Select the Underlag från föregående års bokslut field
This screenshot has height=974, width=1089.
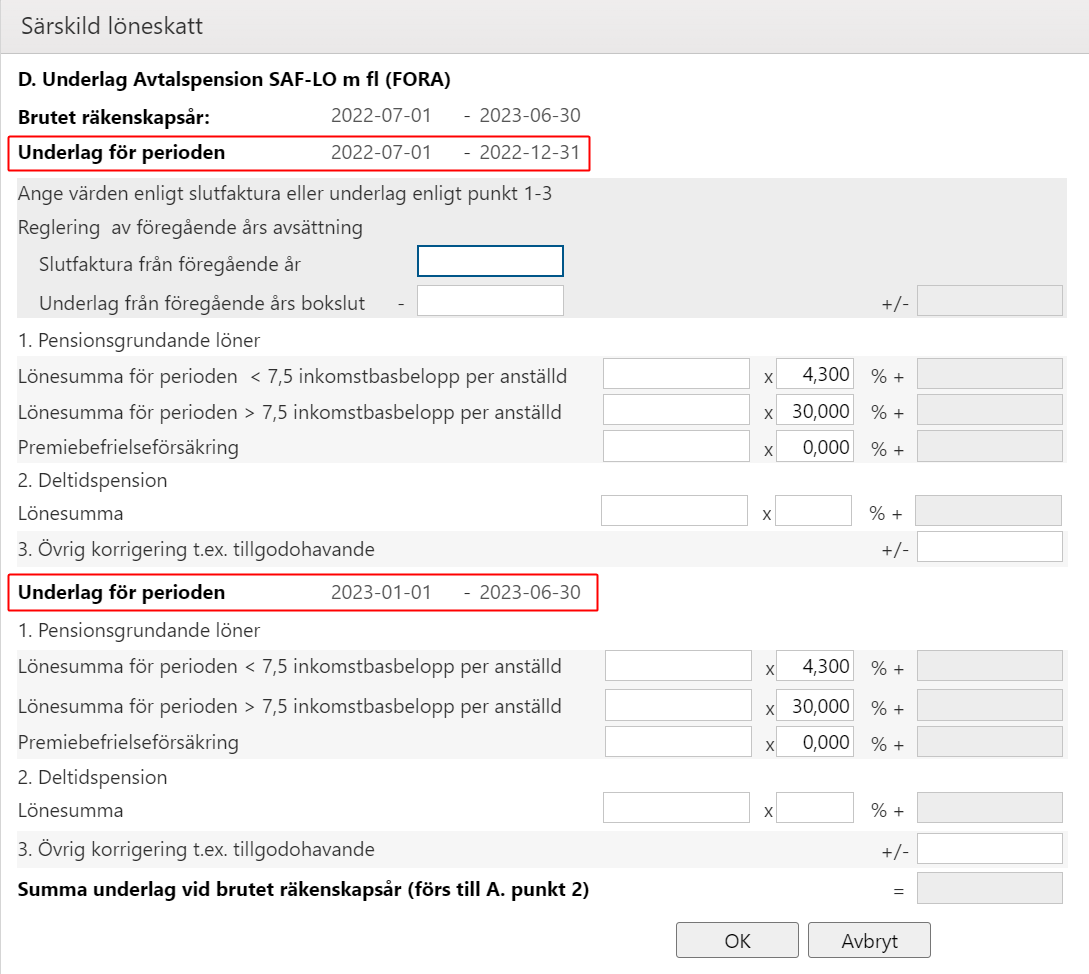pos(490,301)
